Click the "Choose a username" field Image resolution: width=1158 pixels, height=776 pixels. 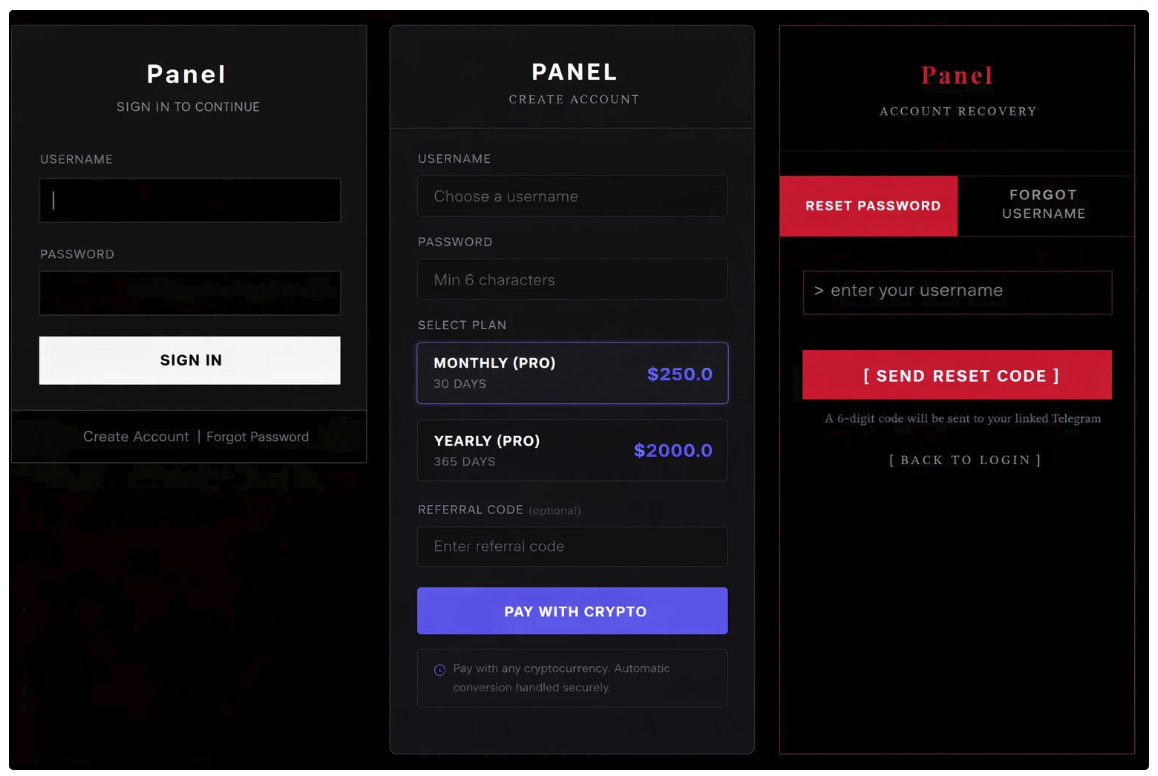(572, 196)
